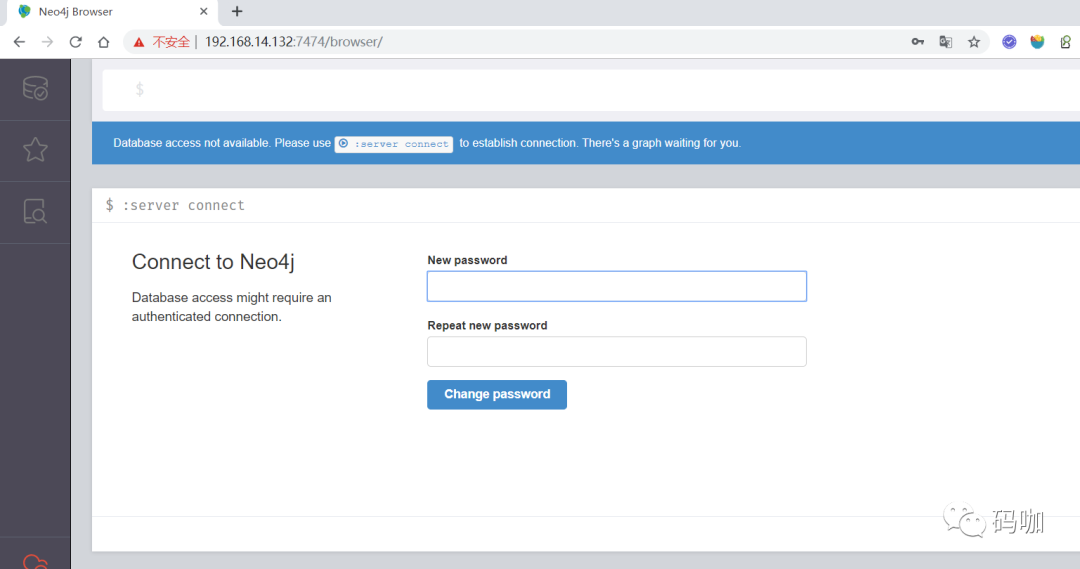
Task: Click the purple checkmark extension icon
Action: coord(1009,42)
